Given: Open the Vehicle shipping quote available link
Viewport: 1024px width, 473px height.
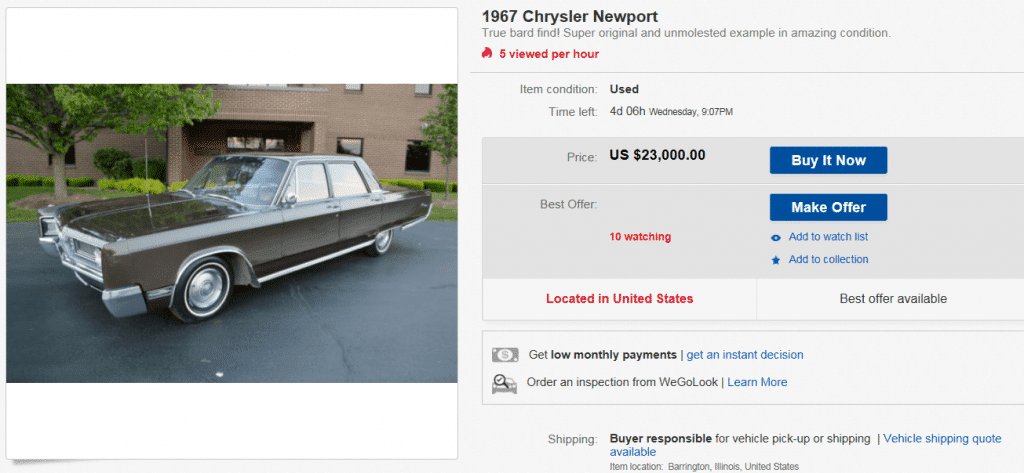Looking at the screenshot, I should coord(941,438).
